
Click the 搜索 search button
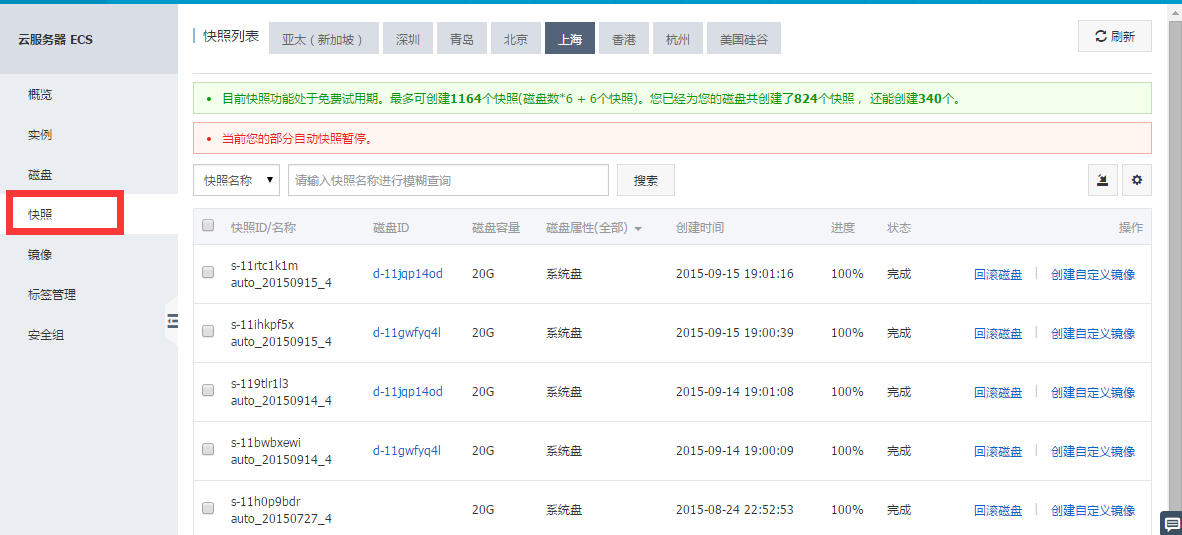645,181
